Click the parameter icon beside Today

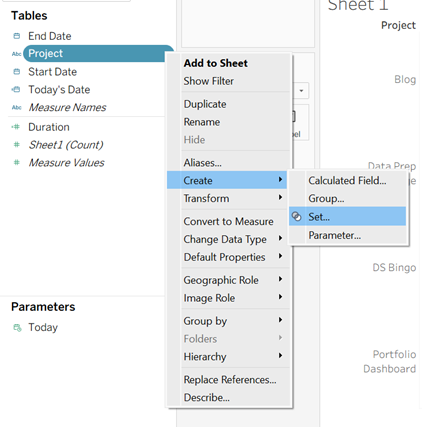coord(17,327)
